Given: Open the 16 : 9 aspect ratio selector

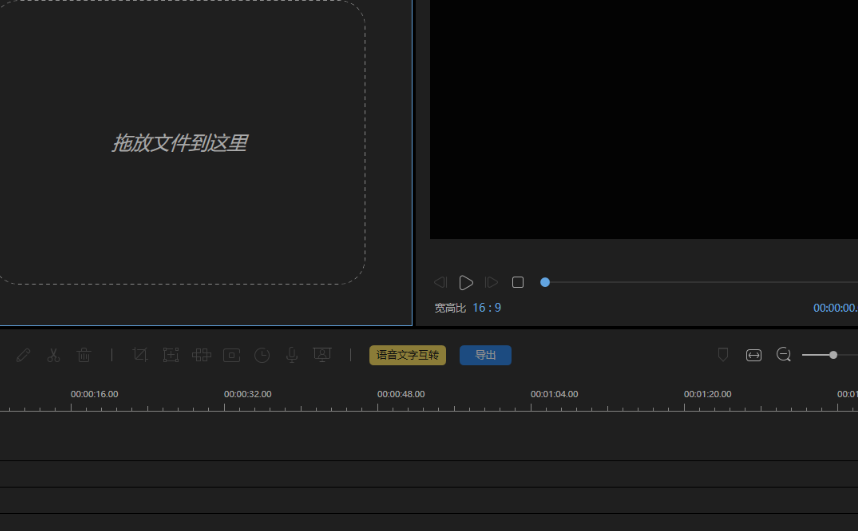Looking at the screenshot, I should 487,308.
